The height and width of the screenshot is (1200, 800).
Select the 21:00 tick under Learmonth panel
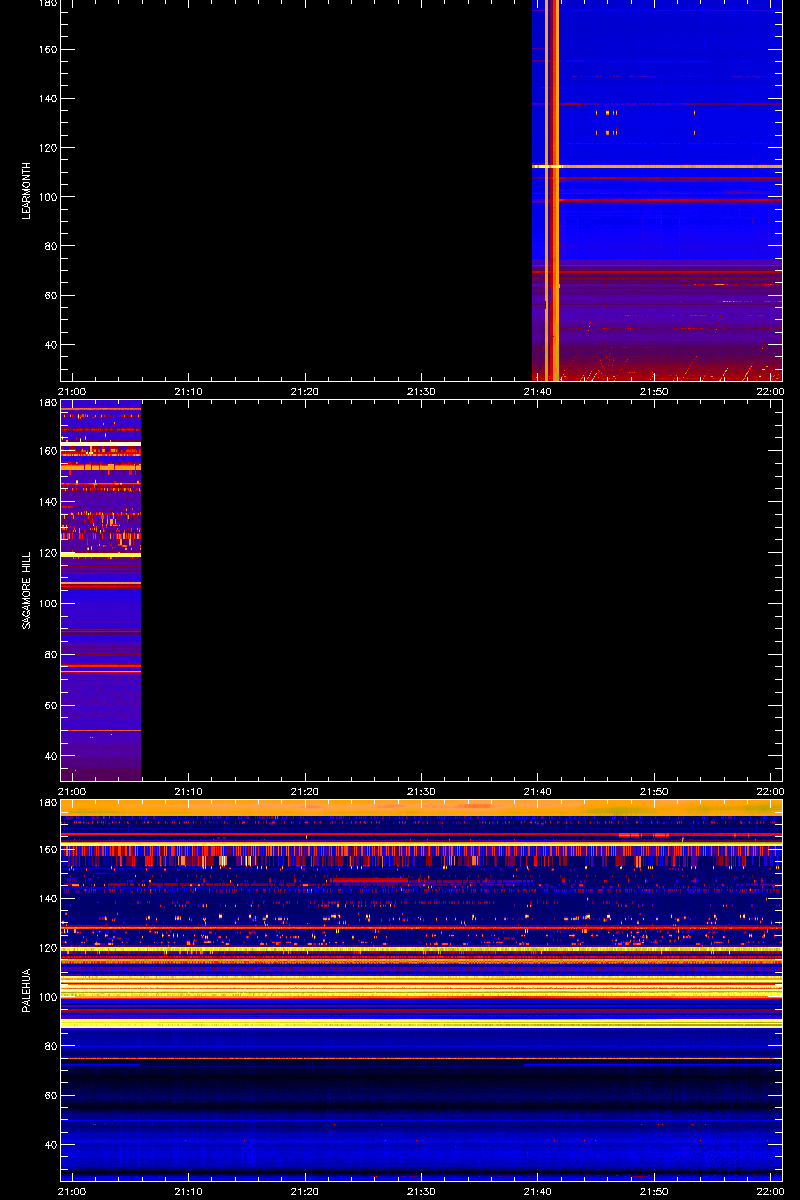(72, 391)
